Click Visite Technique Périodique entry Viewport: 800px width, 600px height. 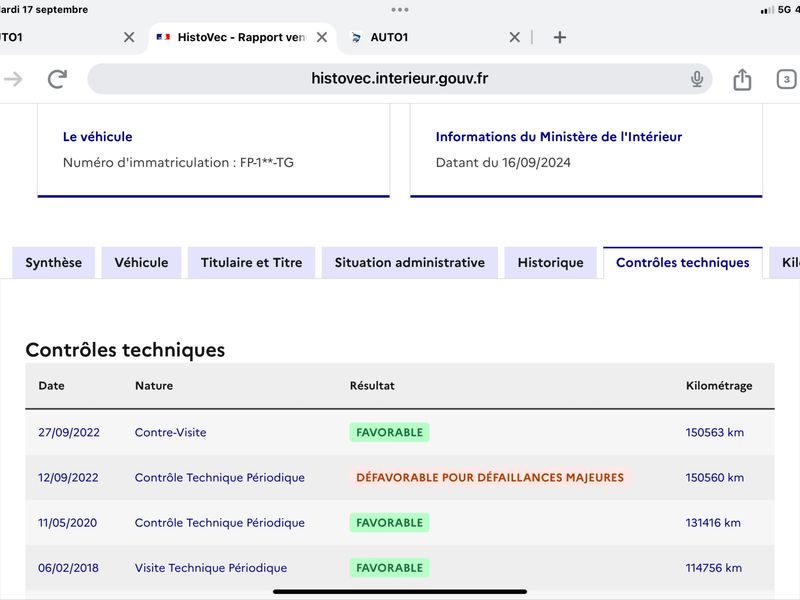tap(211, 568)
